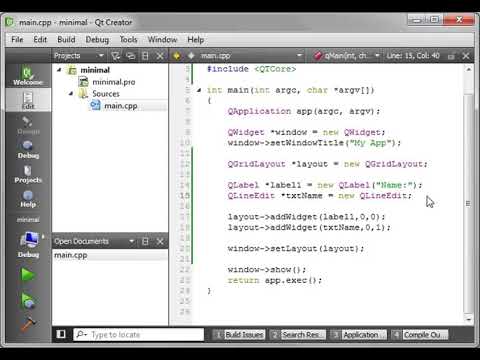Open the Welcome mode
The image size is (480, 360).
click(x=28, y=75)
